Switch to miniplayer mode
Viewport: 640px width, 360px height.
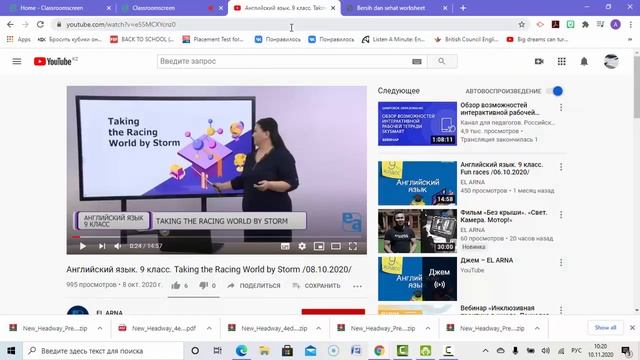(x=319, y=246)
